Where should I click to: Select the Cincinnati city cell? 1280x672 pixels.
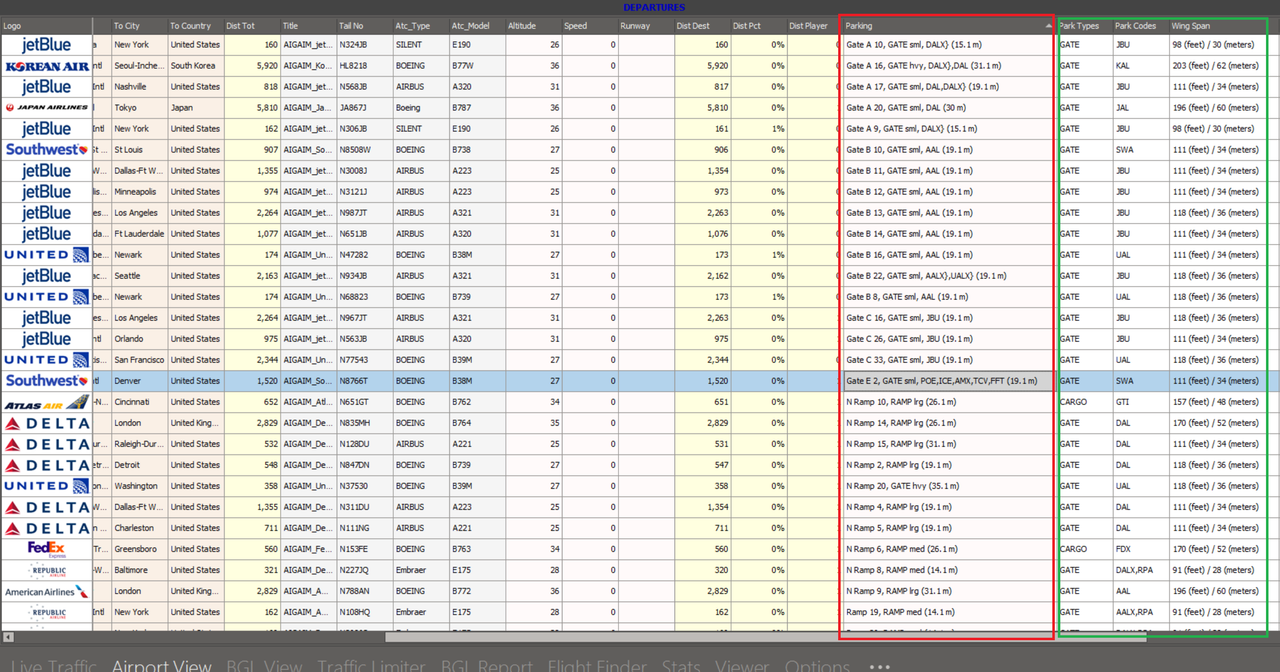[138, 402]
